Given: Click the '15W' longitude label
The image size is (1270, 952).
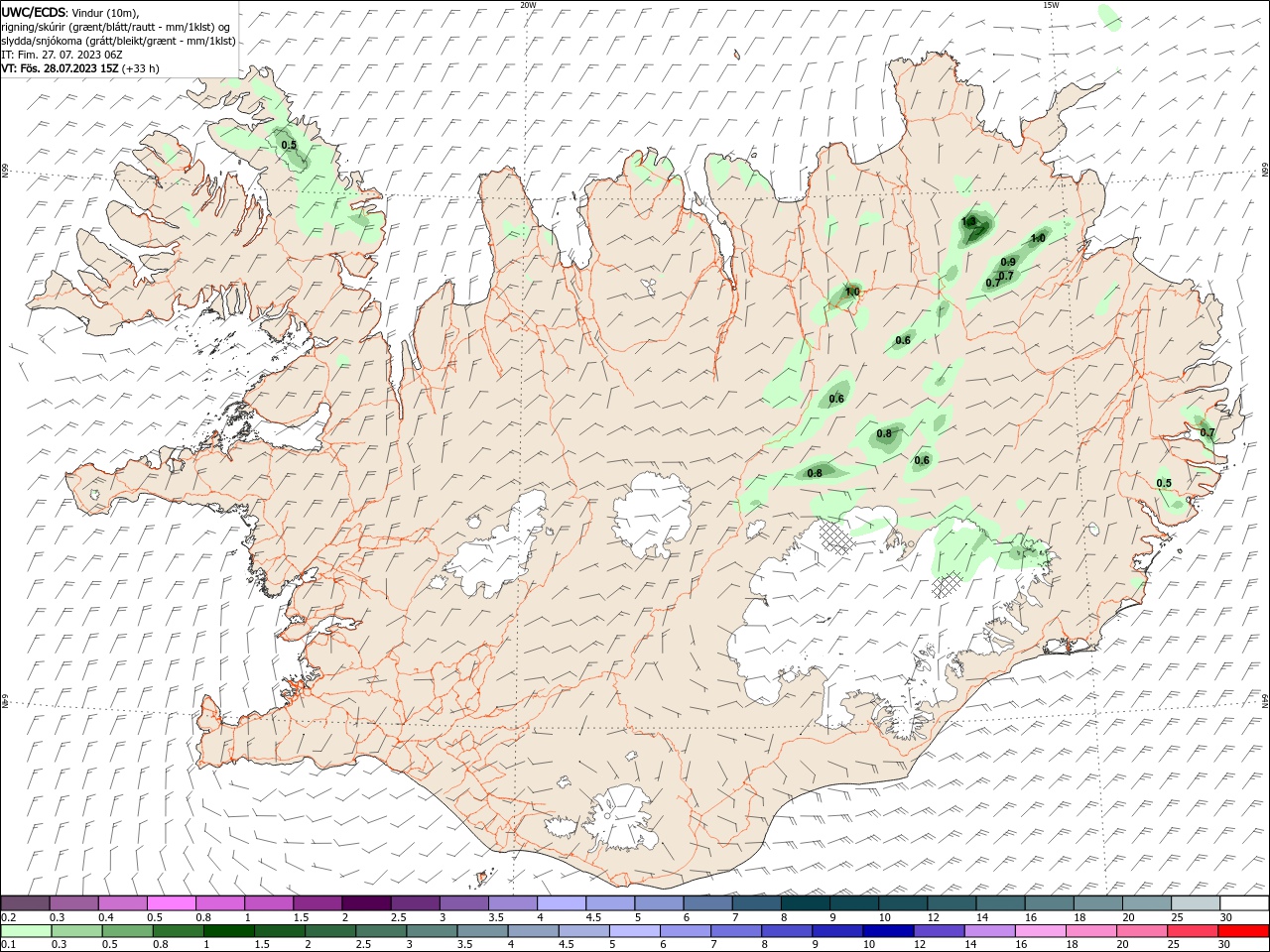Looking at the screenshot, I should point(1051,5).
